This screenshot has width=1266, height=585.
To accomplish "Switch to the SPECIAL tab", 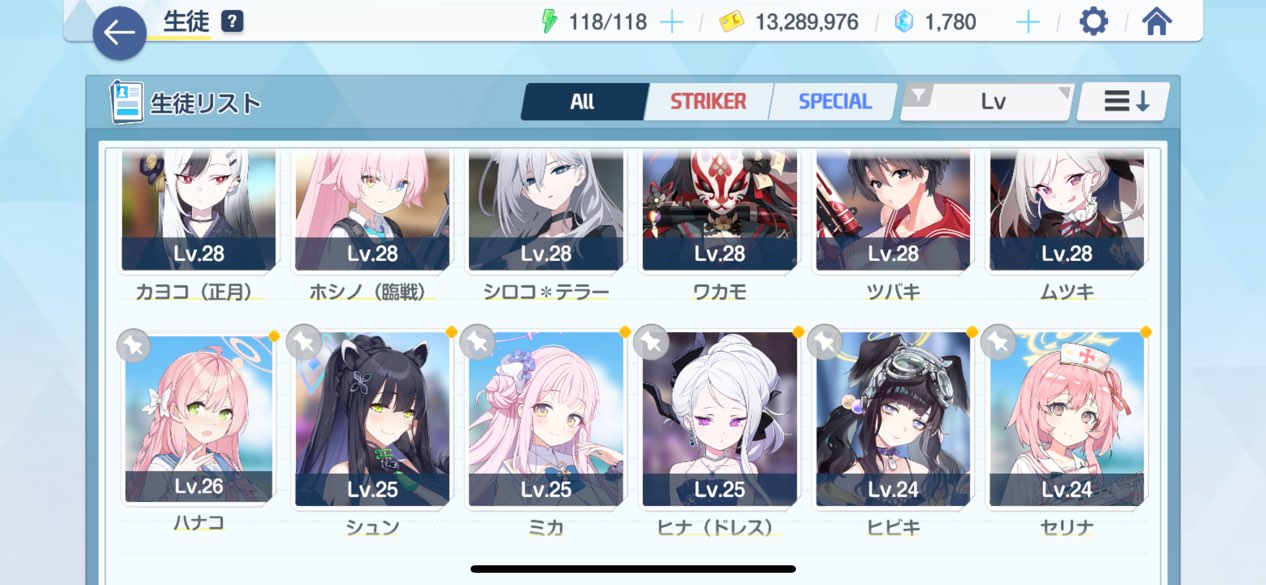I will pos(835,102).
